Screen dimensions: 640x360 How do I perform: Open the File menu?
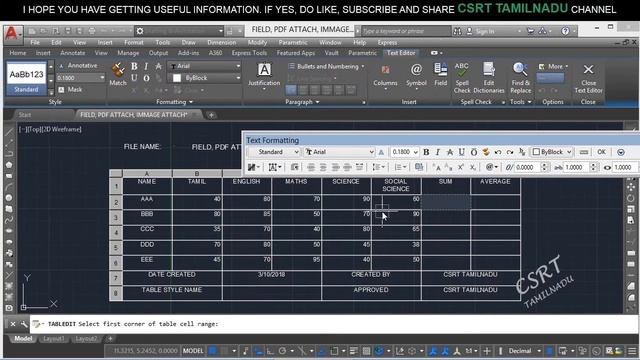pyautogui.click(x=35, y=42)
